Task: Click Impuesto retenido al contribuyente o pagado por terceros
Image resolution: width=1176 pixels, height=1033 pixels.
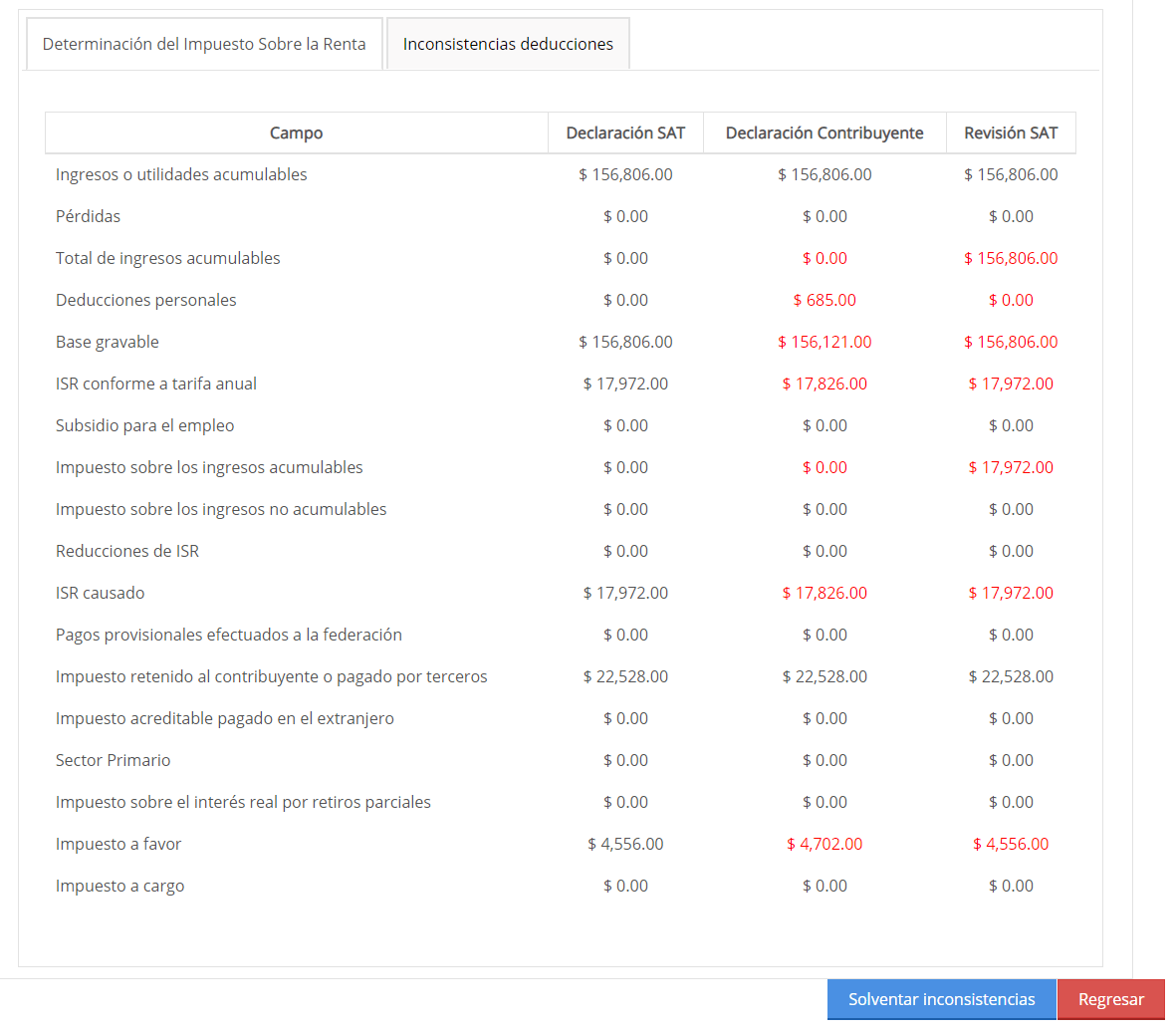Action: (272, 676)
